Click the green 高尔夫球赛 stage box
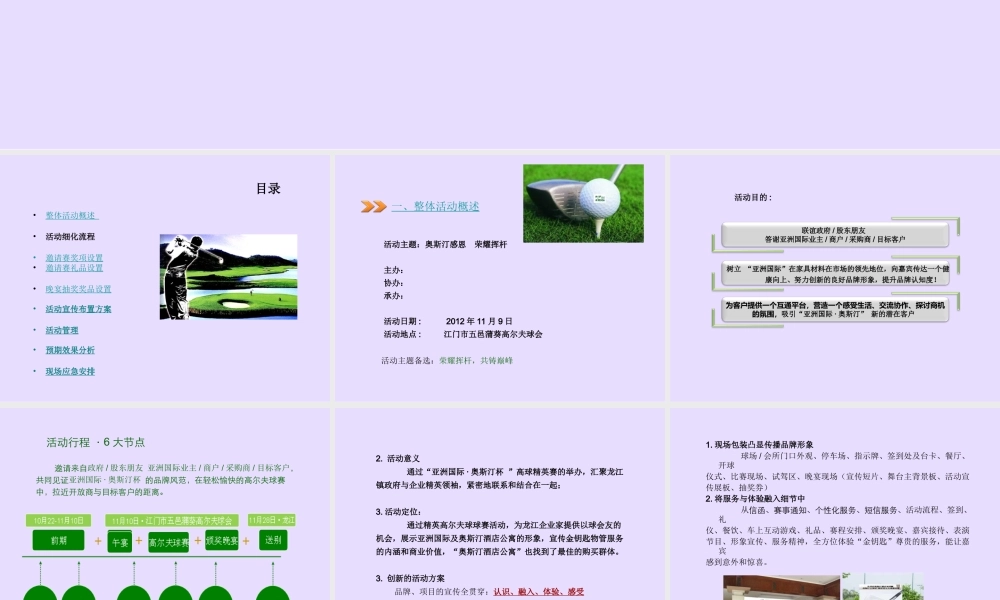 168,543
